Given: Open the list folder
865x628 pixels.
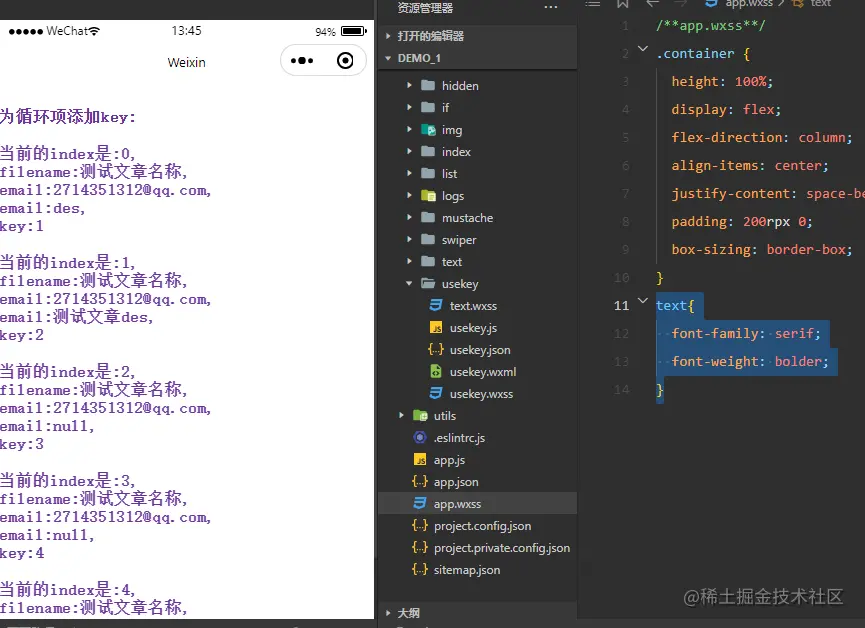Looking at the screenshot, I should [449, 174].
